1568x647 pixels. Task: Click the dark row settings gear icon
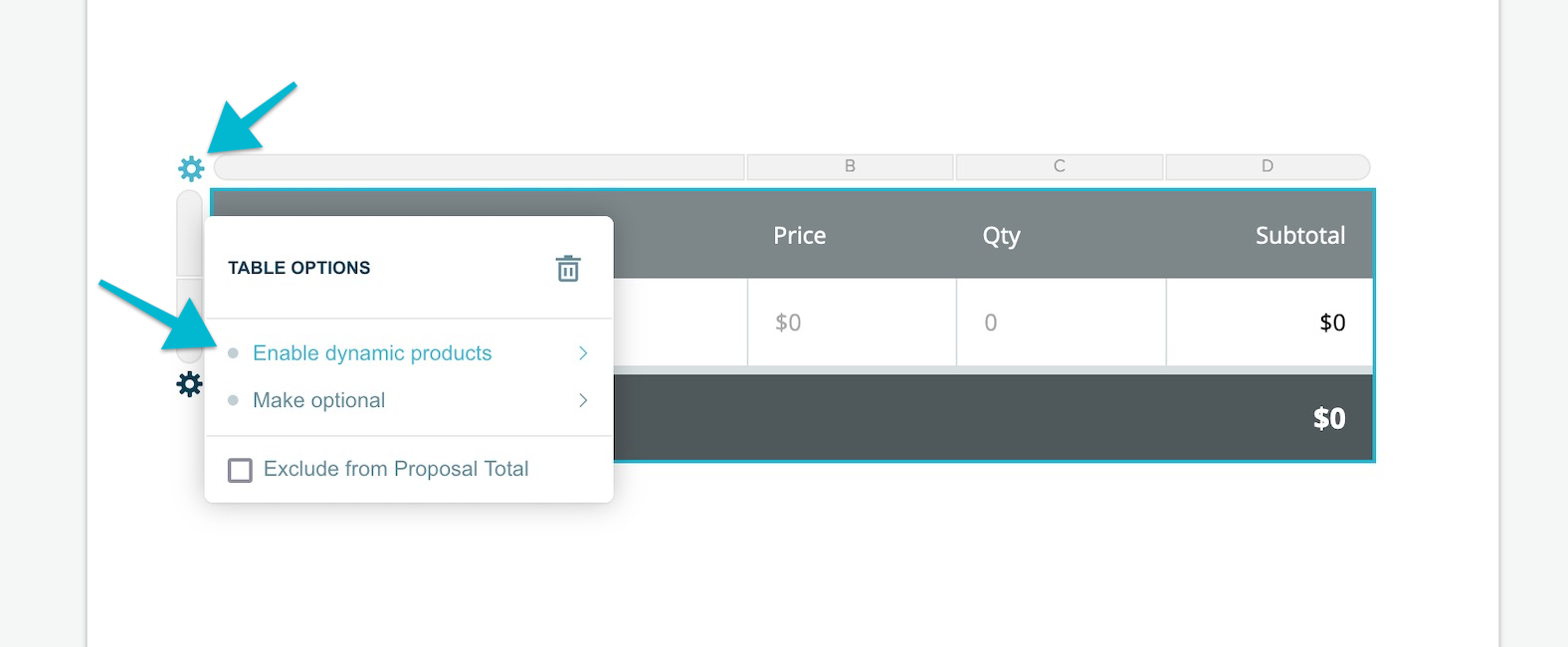point(189,384)
